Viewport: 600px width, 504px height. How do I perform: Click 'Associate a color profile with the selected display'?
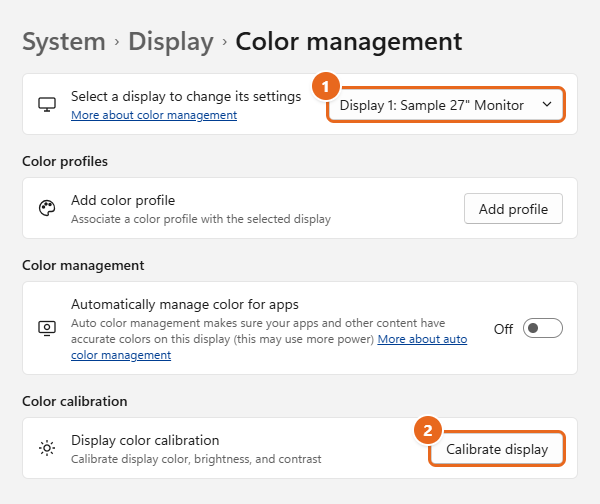tap(201, 219)
